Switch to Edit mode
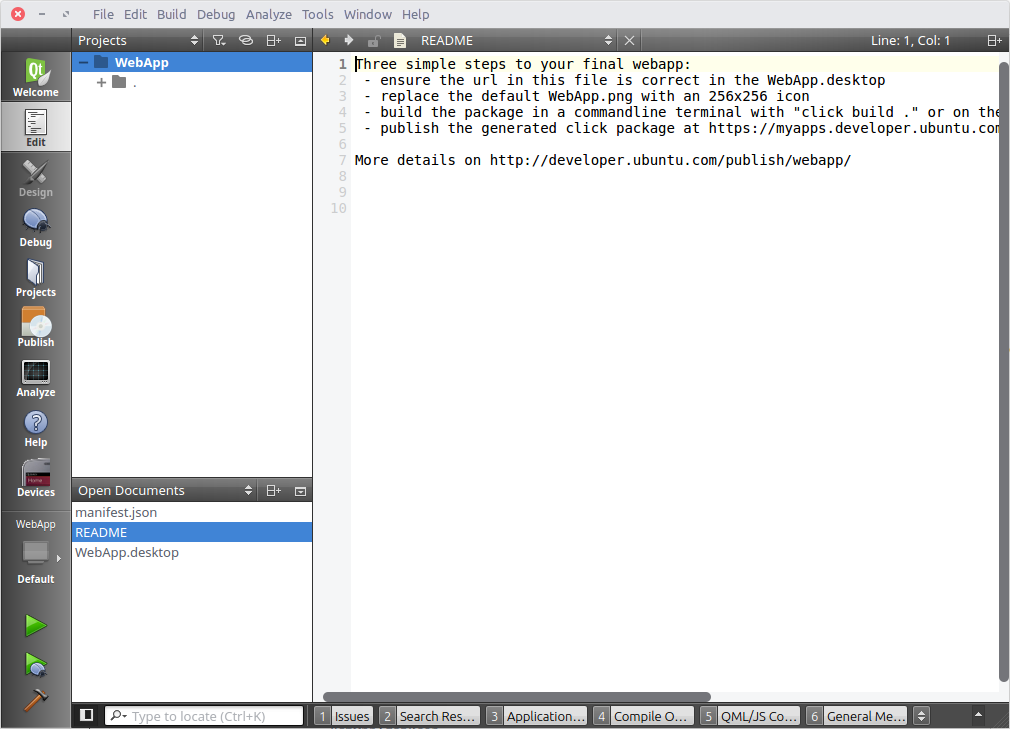This screenshot has width=1010, height=729. (35, 127)
